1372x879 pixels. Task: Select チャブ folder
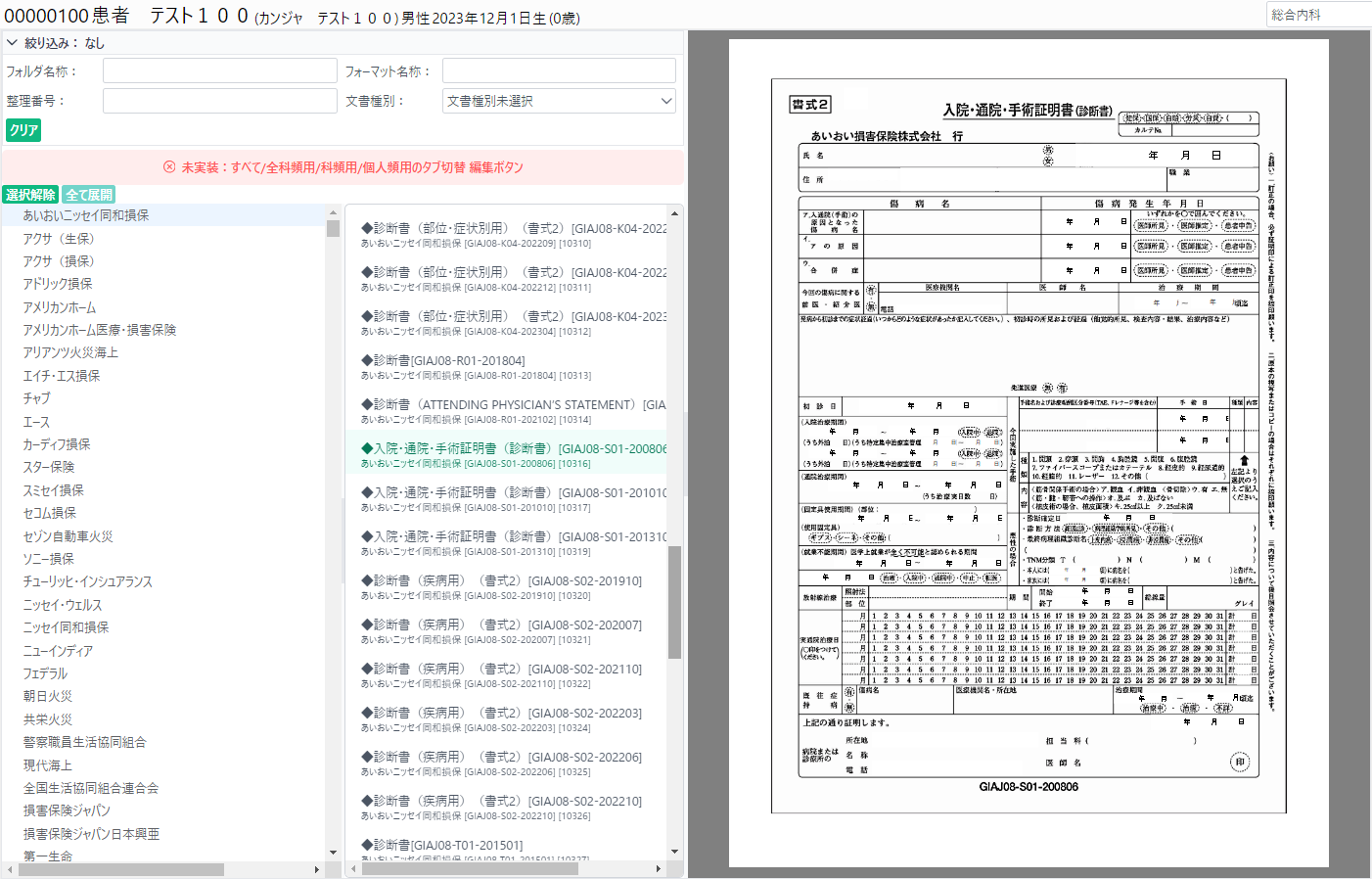click(x=164, y=398)
